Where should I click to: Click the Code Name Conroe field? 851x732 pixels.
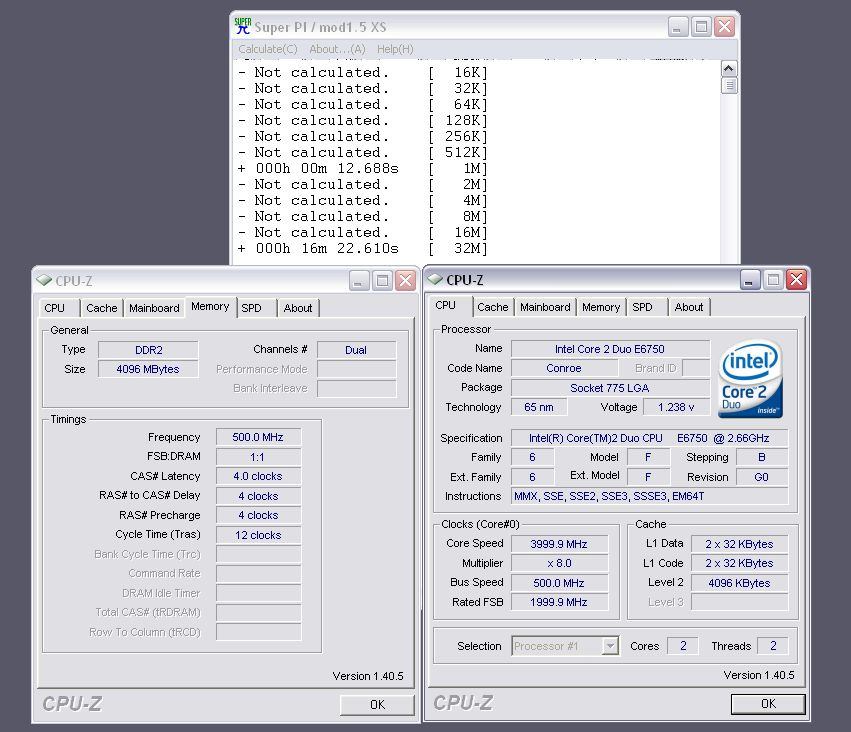point(564,368)
